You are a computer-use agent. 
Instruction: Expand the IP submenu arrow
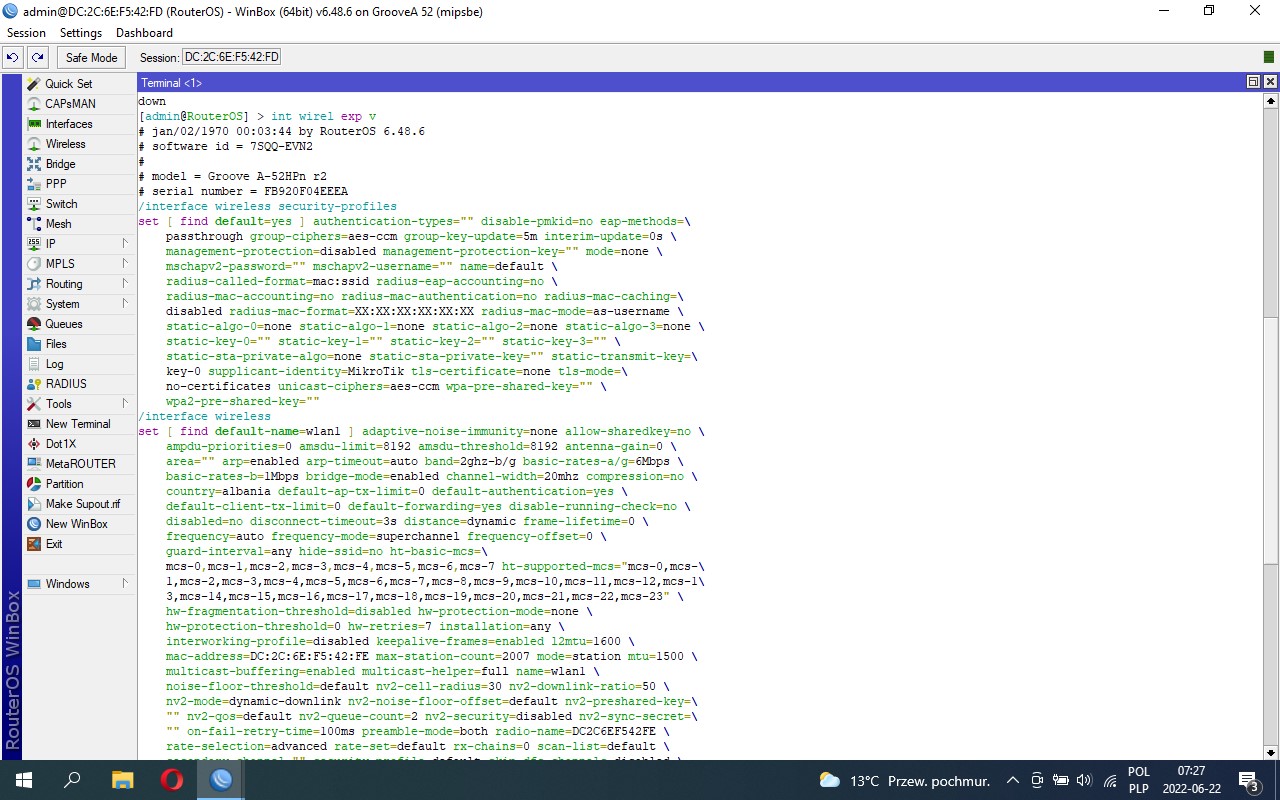click(125, 244)
